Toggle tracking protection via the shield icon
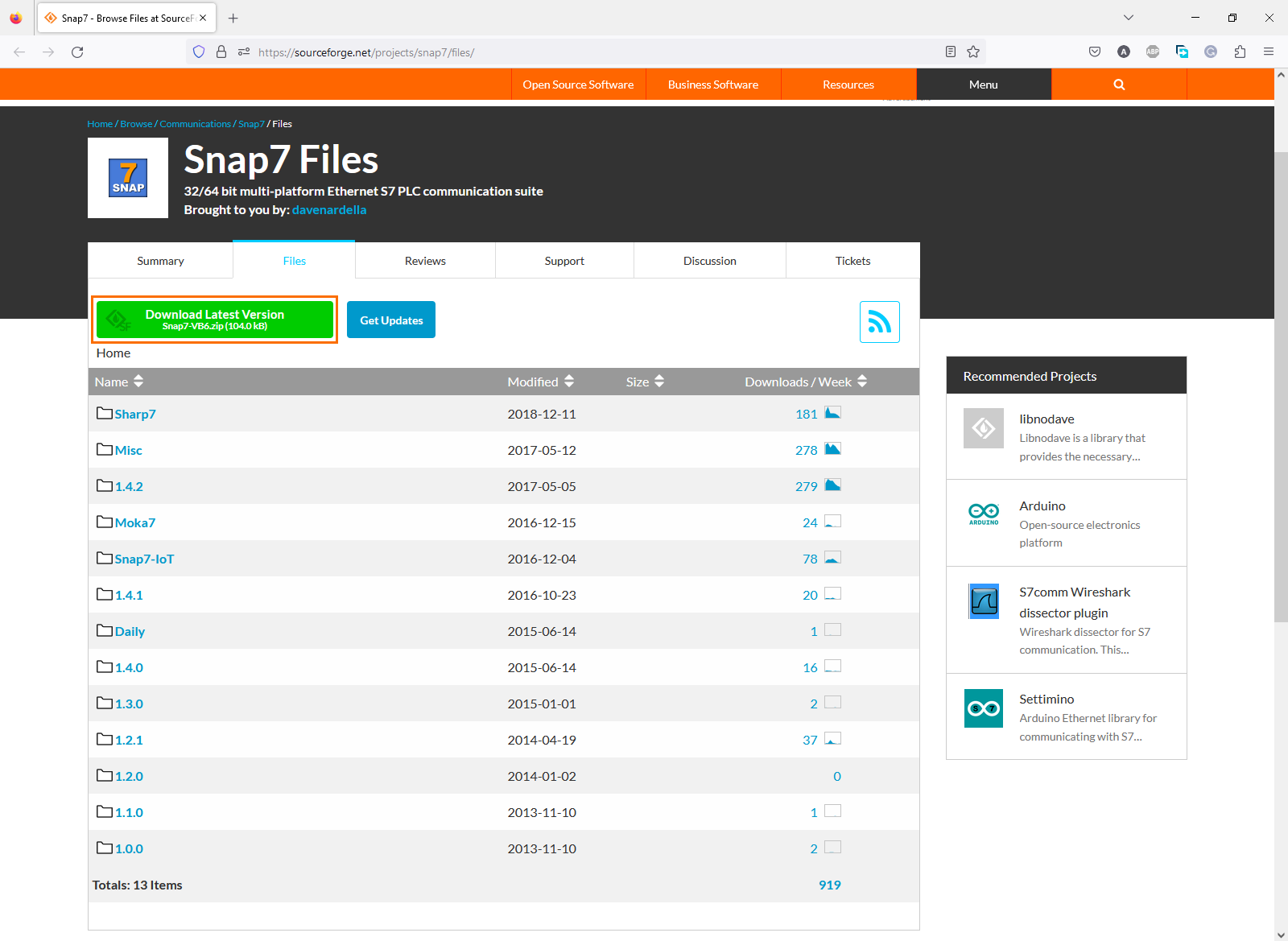This screenshot has width=1288, height=941. (199, 51)
